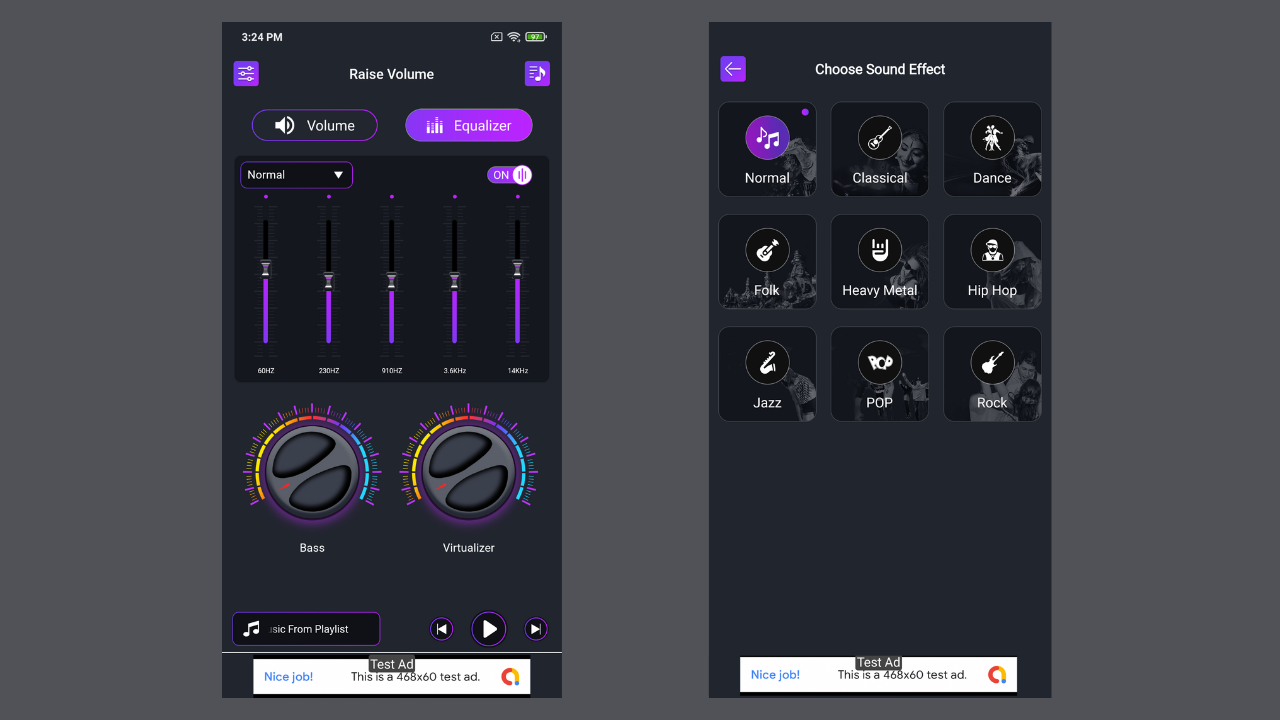The width and height of the screenshot is (1280, 720).
Task: Click the test ad banner under Choose Sound Effect
Action: [879, 674]
